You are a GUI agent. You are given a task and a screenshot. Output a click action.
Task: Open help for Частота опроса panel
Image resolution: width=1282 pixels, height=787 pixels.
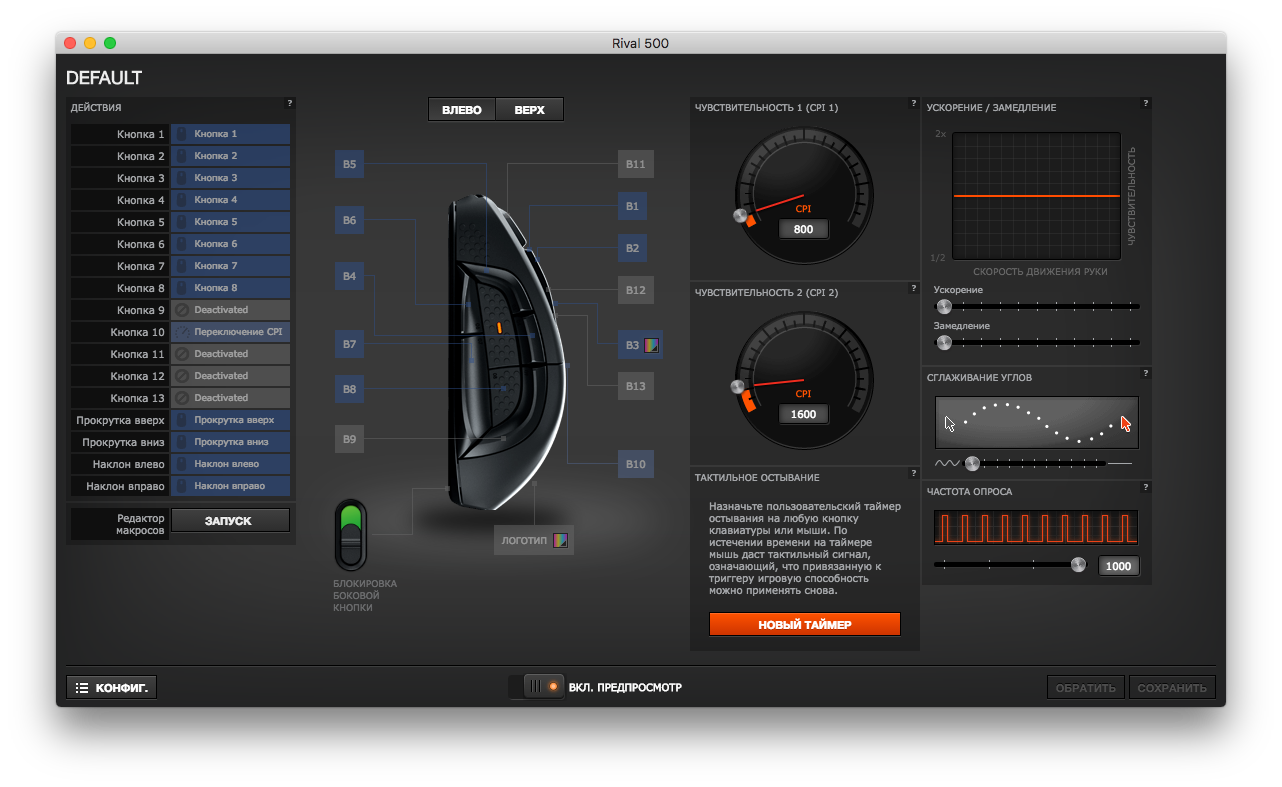point(1146,488)
